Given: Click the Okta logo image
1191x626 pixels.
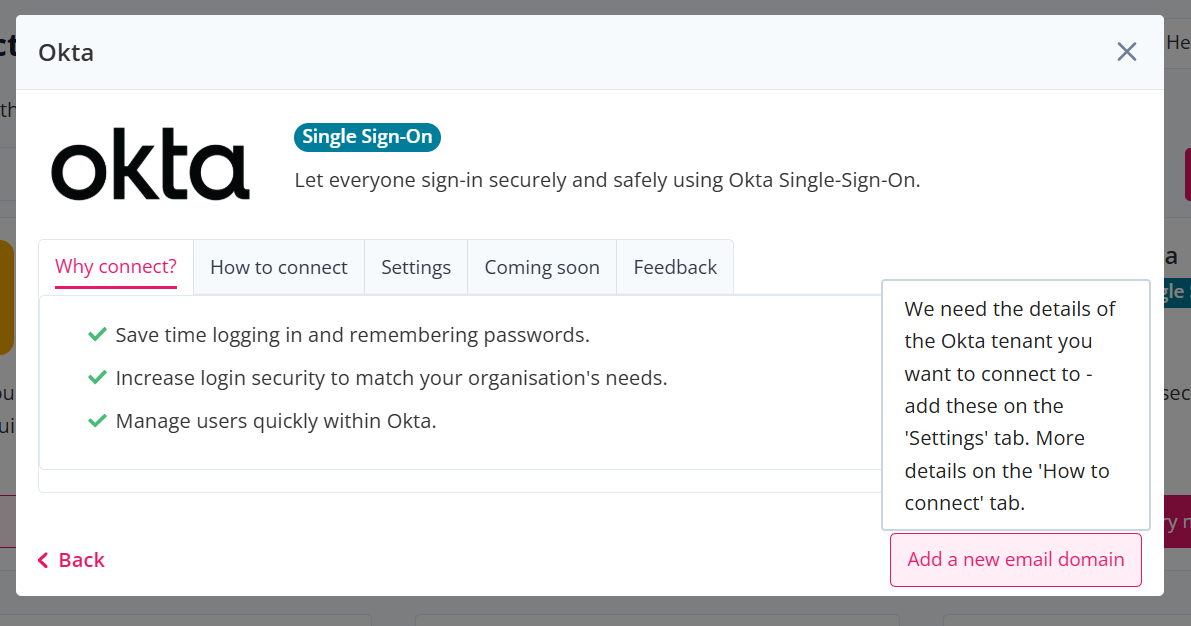Looking at the screenshot, I should pos(150,164).
